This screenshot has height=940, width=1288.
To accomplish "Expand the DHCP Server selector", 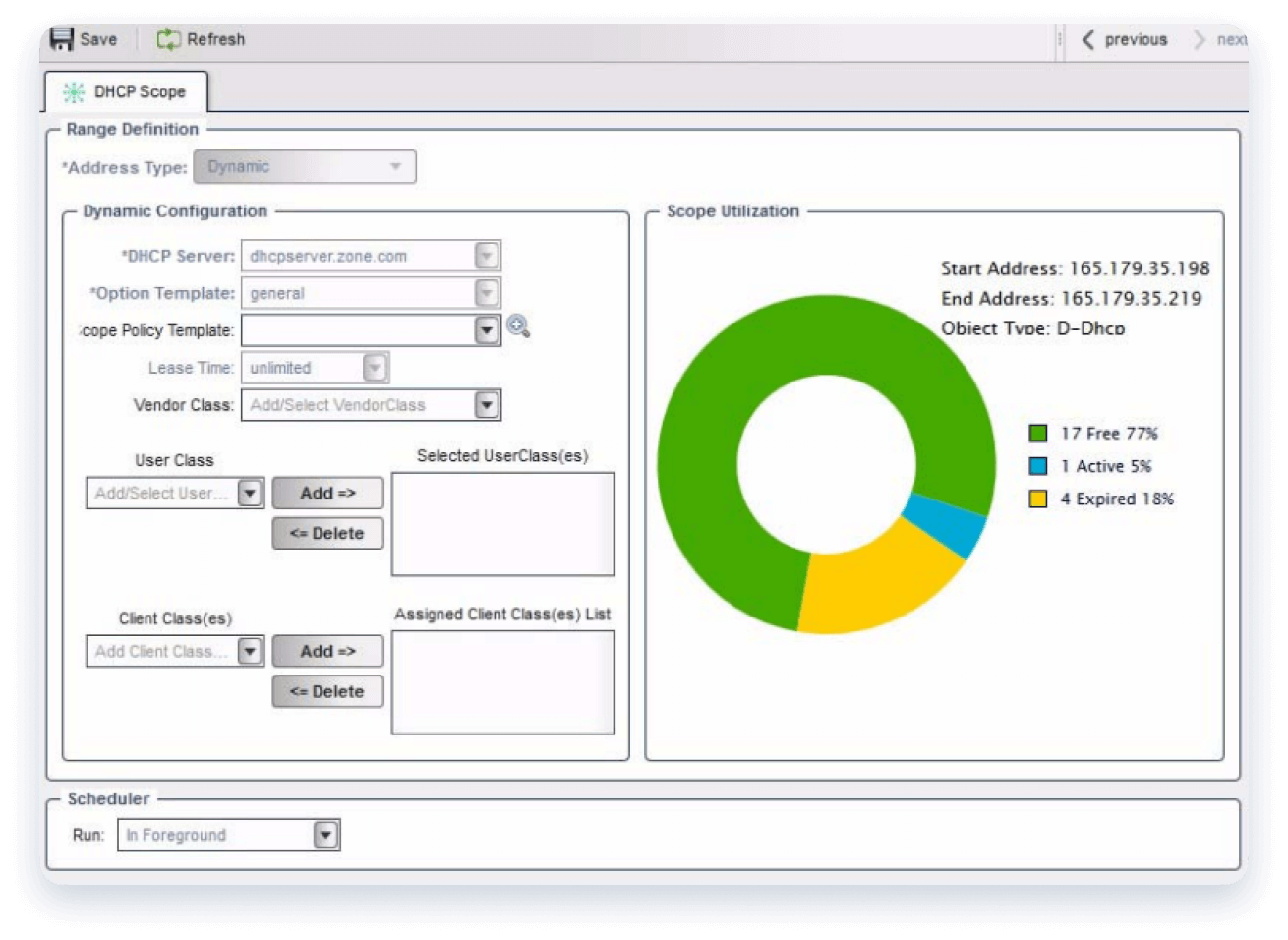I will coord(487,255).
